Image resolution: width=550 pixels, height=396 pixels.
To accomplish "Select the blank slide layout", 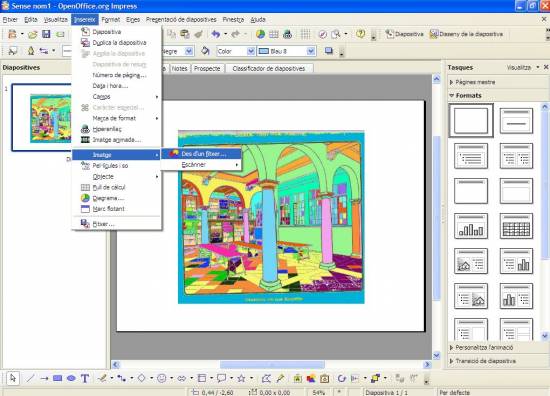I will click(471, 120).
